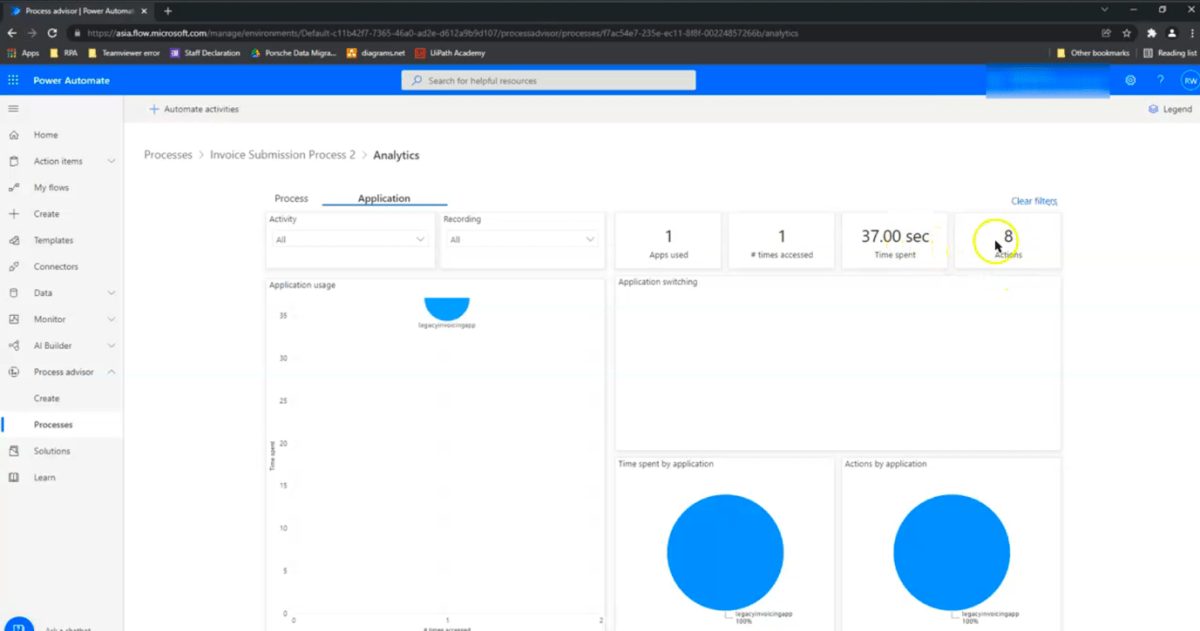1200x631 pixels.
Task: Click Time spent by application pie chart
Action: pos(725,552)
